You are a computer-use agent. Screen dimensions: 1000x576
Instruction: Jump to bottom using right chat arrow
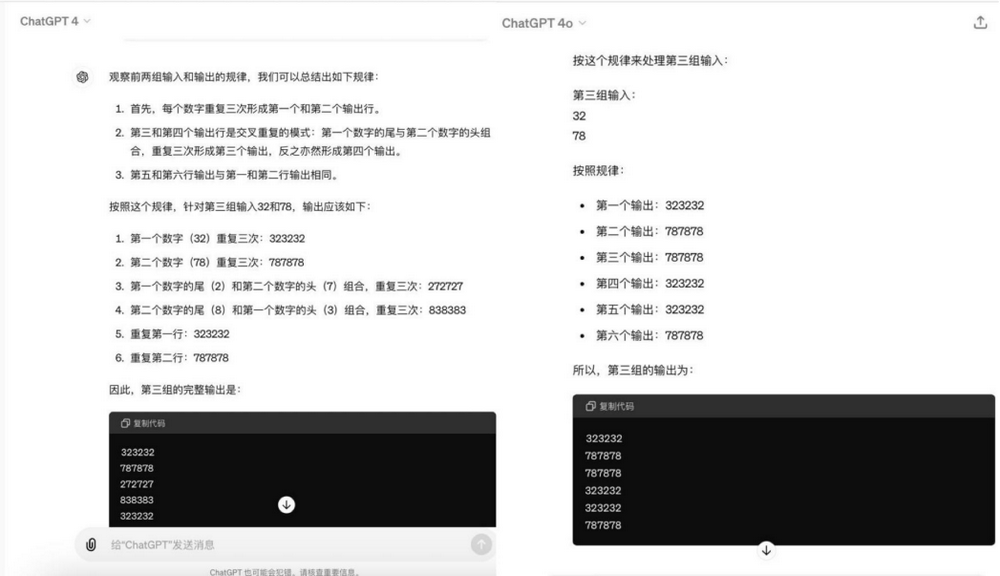(x=766, y=550)
